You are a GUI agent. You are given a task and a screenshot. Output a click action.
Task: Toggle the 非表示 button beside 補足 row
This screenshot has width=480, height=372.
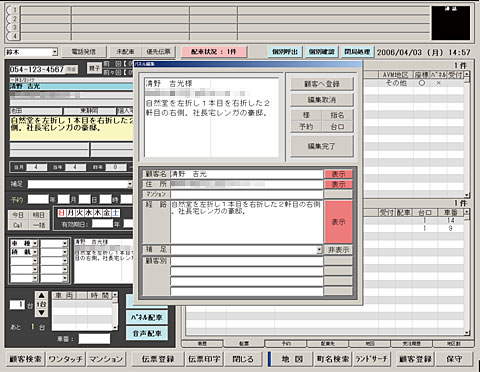click(x=338, y=250)
